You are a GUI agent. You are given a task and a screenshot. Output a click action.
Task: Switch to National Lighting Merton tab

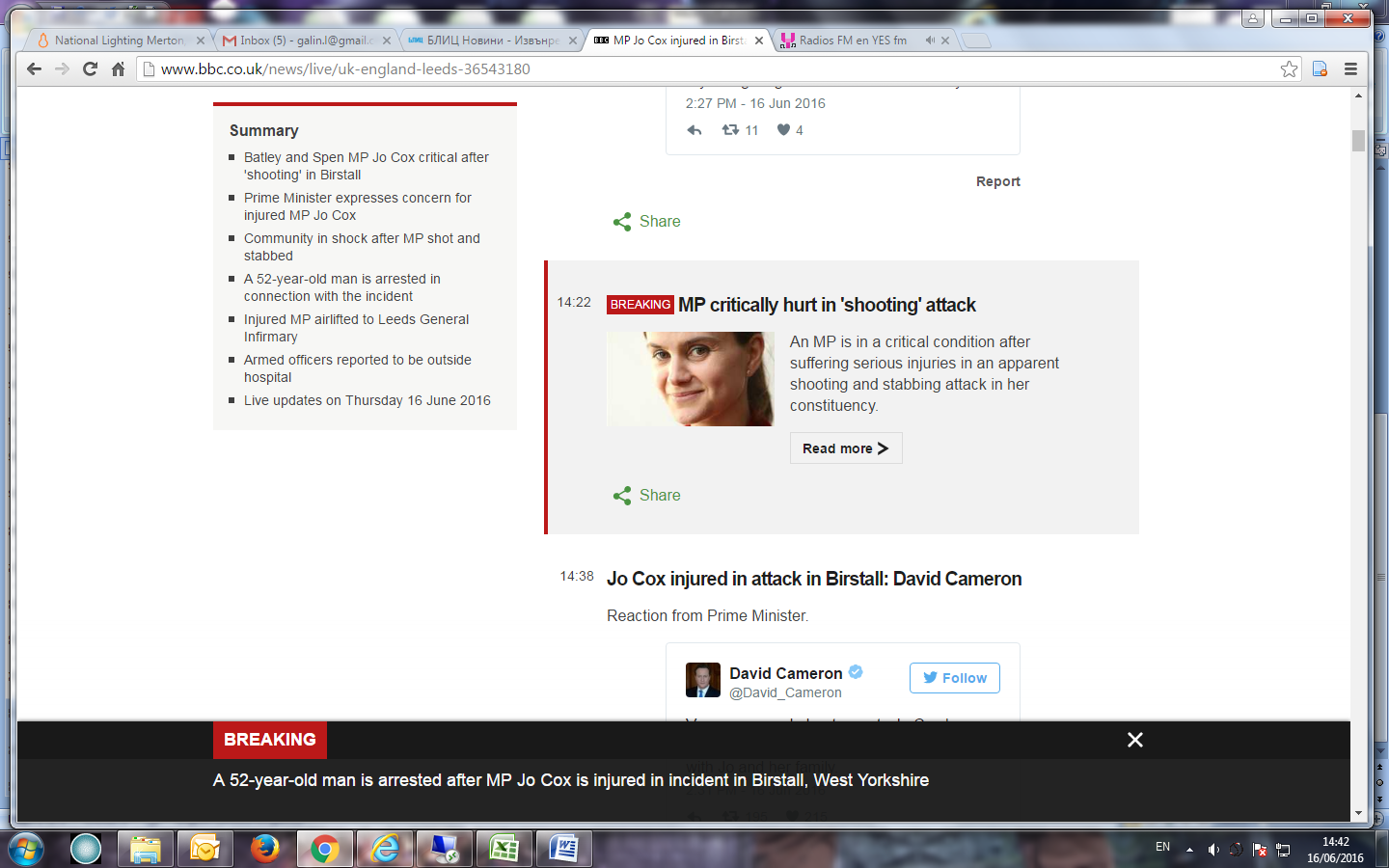[x=119, y=41]
